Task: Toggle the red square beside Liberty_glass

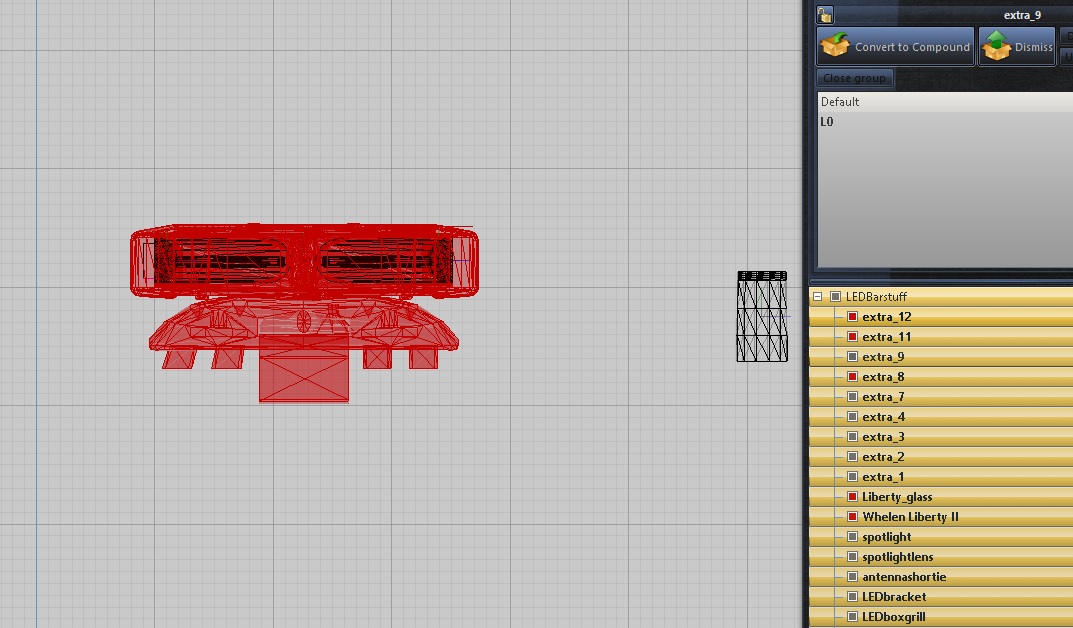Action: pos(852,497)
